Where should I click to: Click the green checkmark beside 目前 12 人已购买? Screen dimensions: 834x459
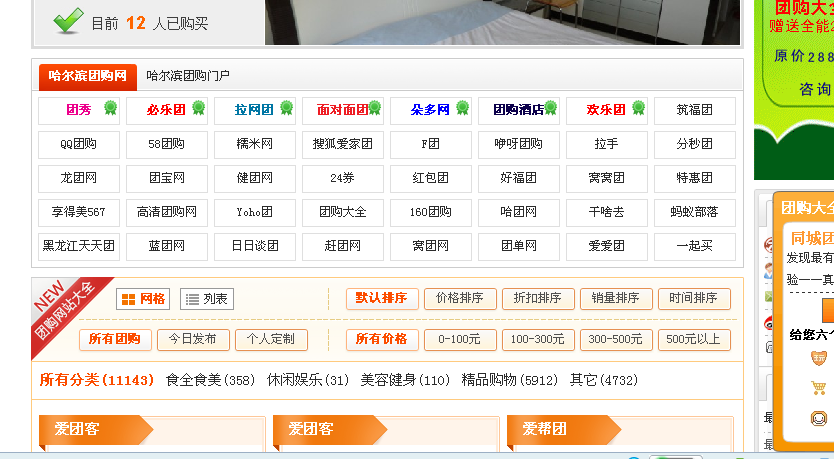click(x=69, y=21)
